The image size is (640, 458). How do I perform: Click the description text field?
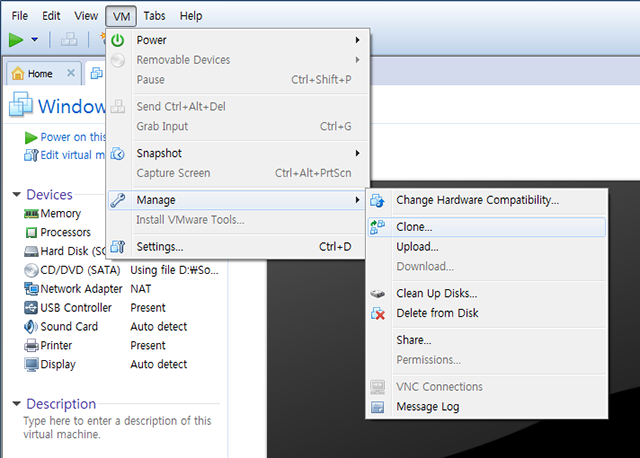click(x=117, y=428)
